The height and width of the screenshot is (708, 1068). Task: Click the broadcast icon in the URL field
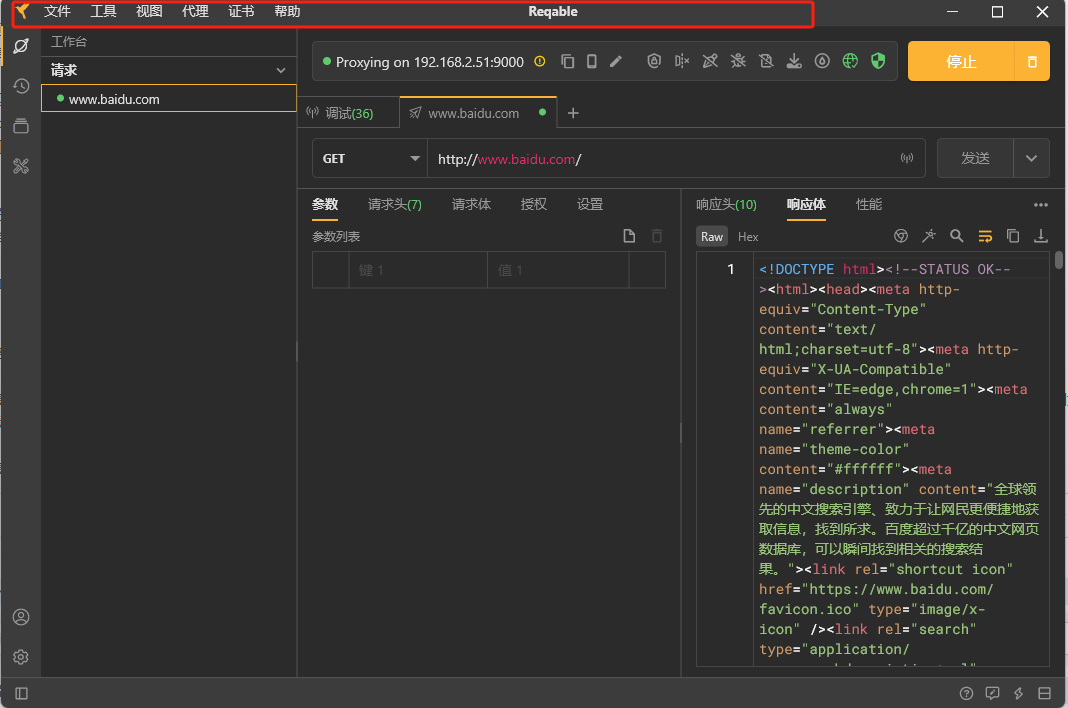tap(907, 158)
